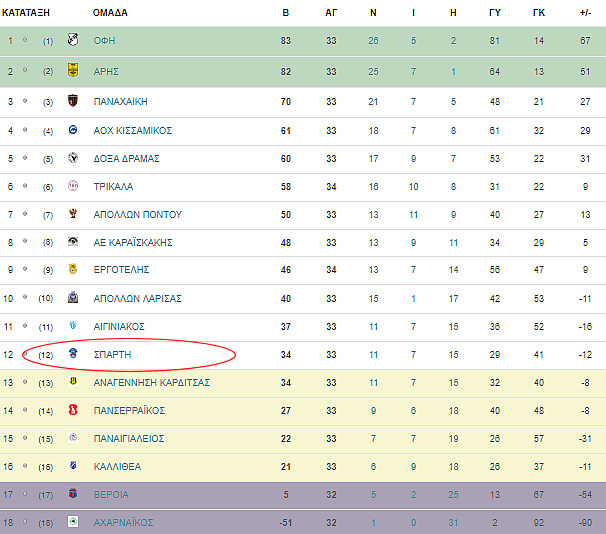Click the ΣΠΑΡΤΗ helmet crest icon
606x534 pixels.
pyautogui.click(x=73, y=353)
